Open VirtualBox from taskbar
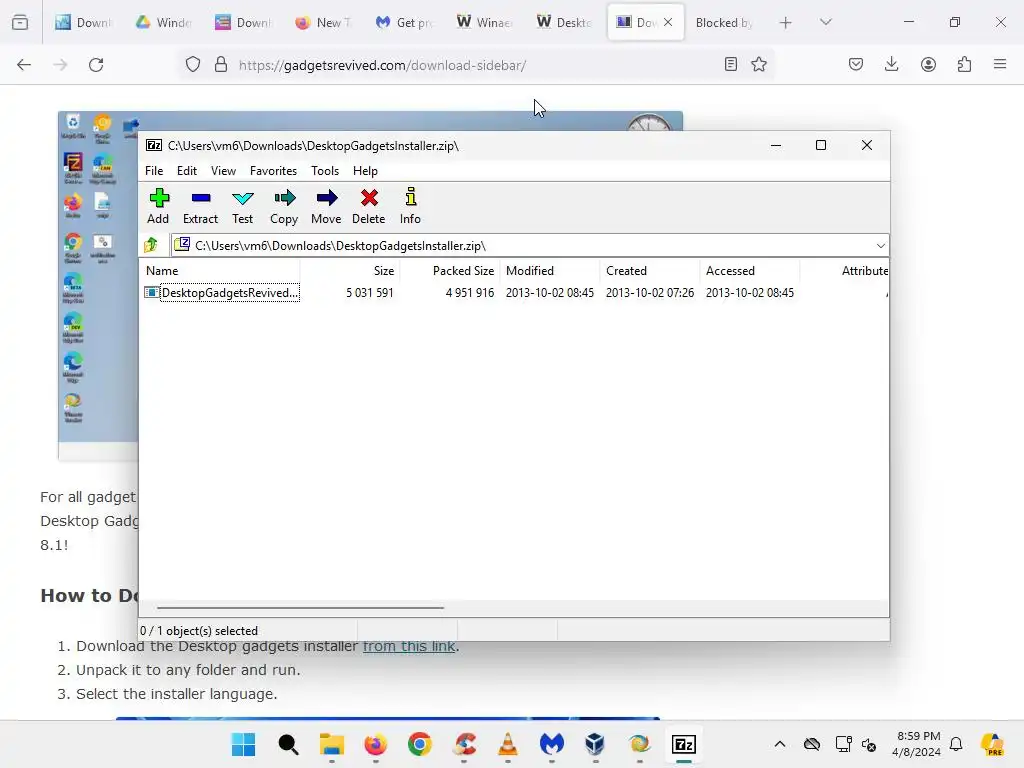Image resolution: width=1024 pixels, height=768 pixels. tap(595, 744)
